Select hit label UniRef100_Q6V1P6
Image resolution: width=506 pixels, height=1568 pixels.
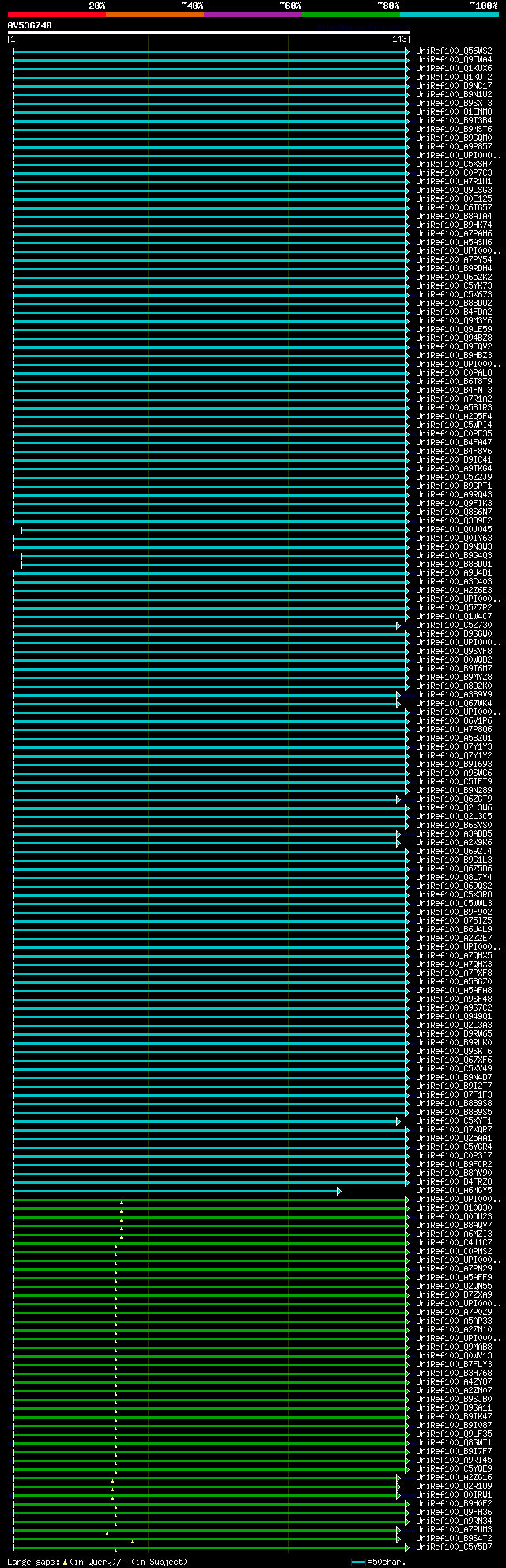click(x=454, y=721)
